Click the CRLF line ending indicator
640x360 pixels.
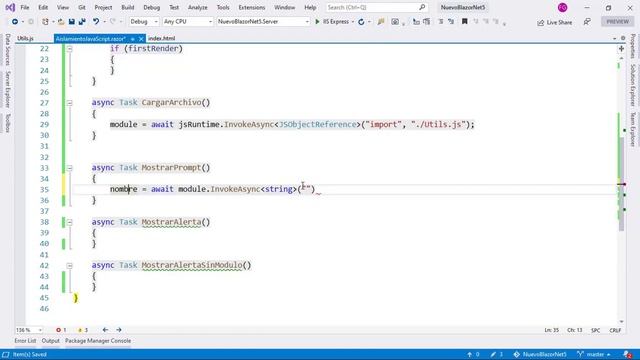[x=615, y=330]
